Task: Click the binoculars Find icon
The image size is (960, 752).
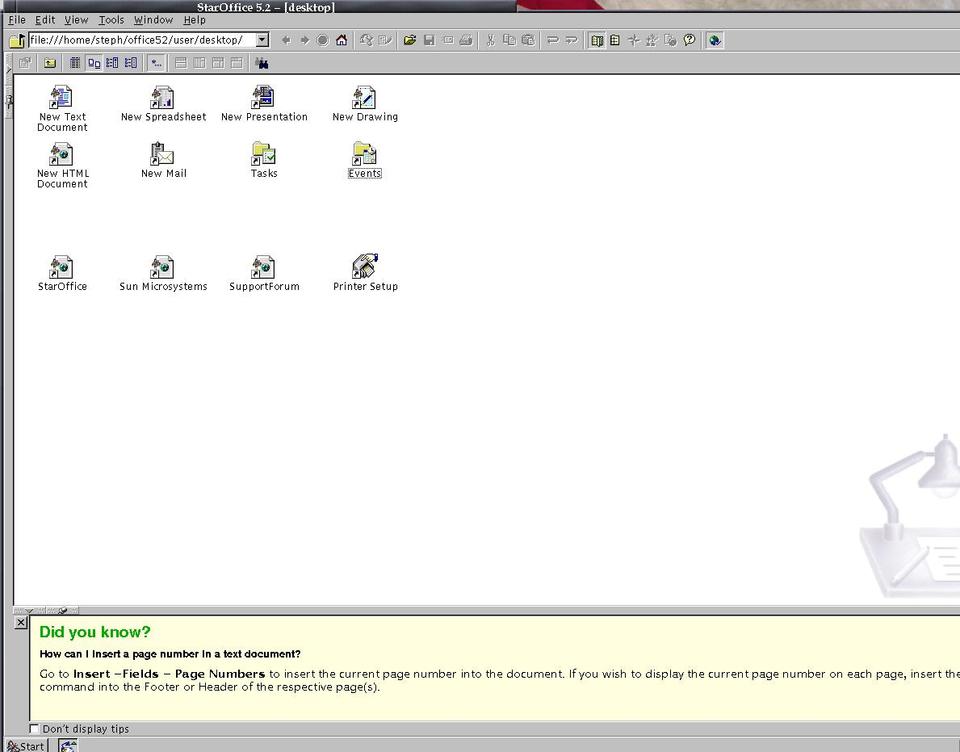Action: [261, 63]
